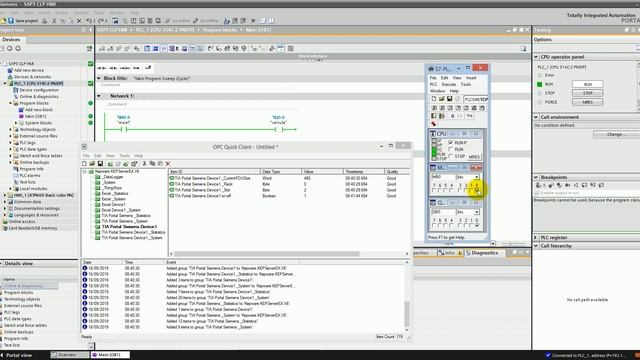This screenshot has height=360, width=640.
Task: Open the PLC menu in S7-PLCSIM
Action: (433, 84)
